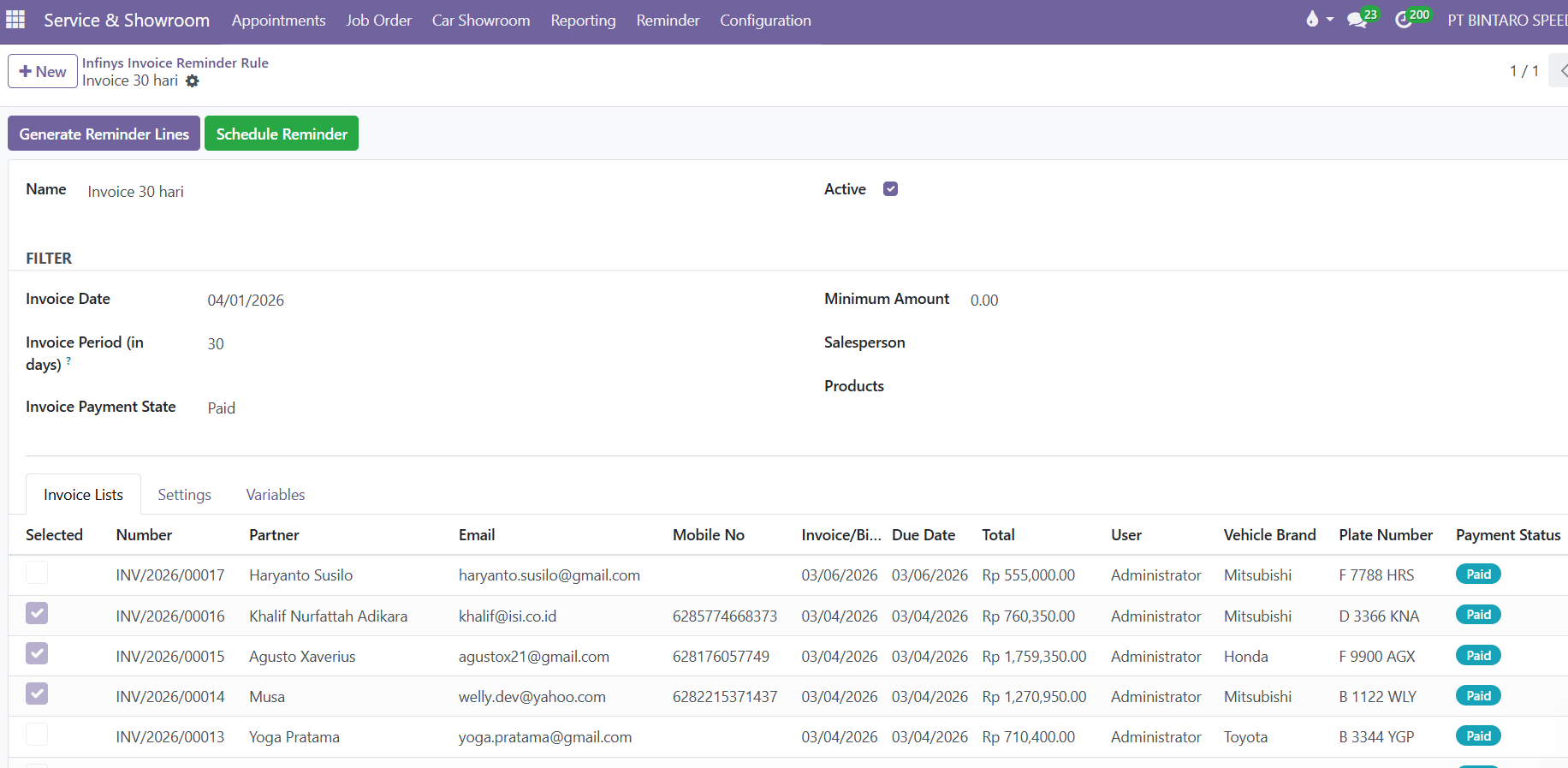Viewport: 1568px width, 768px height.
Task: Click the help question mark near Invoice Period
Action: pos(68,361)
